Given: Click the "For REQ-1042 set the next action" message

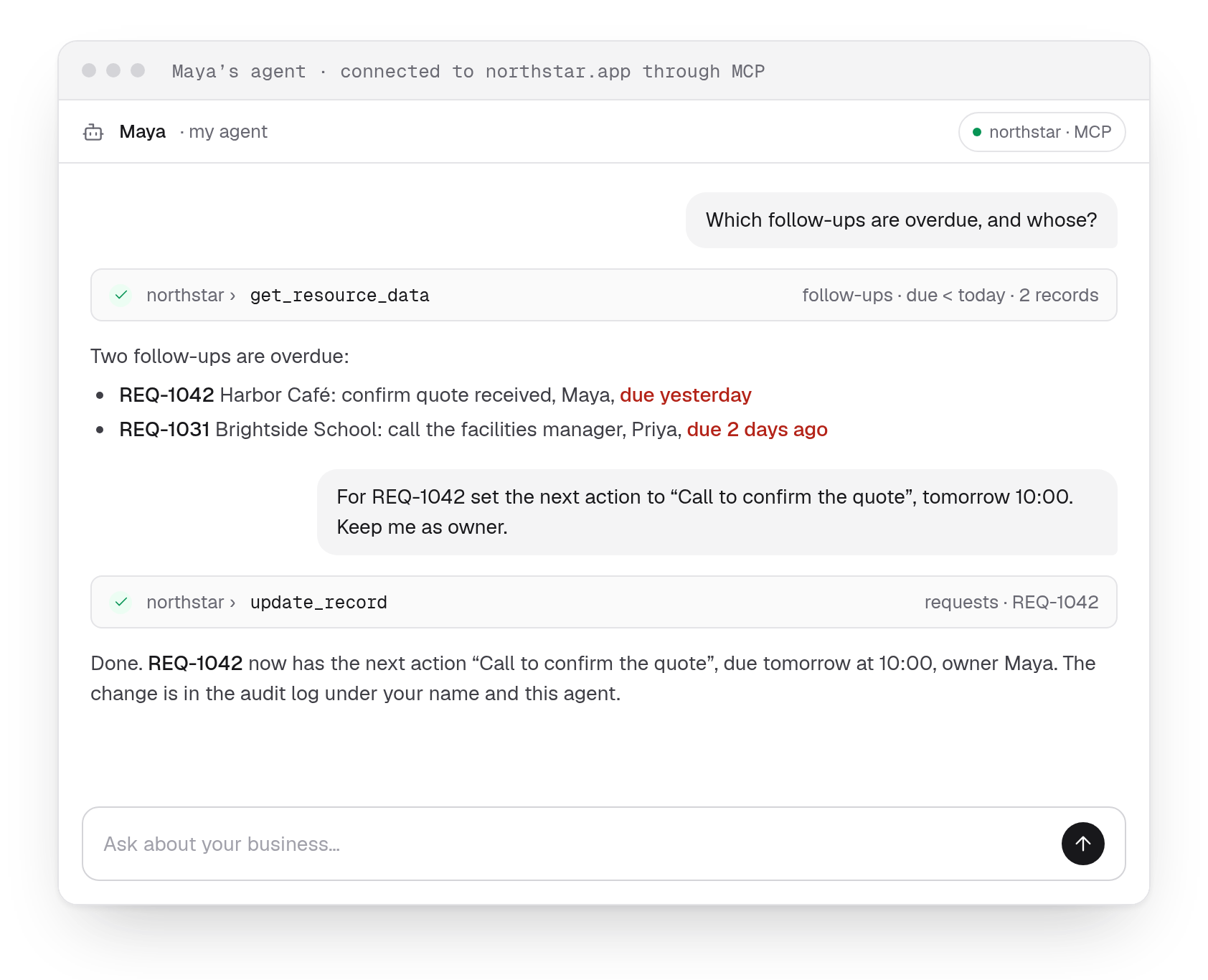Looking at the screenshot, I should pyautogui.click(x=717, y=512).
